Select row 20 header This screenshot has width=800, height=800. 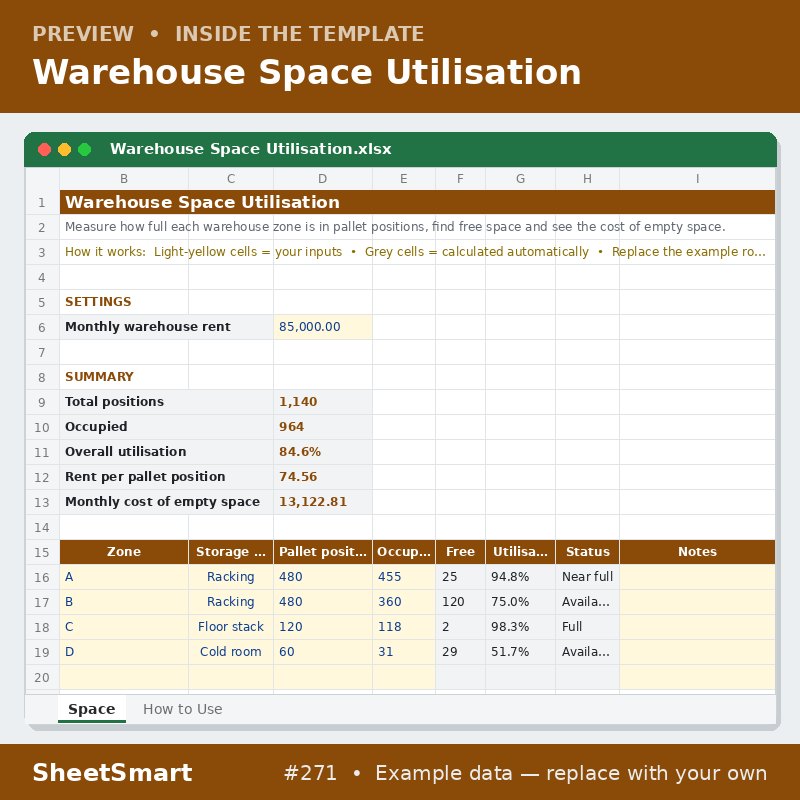click(42, 677)
